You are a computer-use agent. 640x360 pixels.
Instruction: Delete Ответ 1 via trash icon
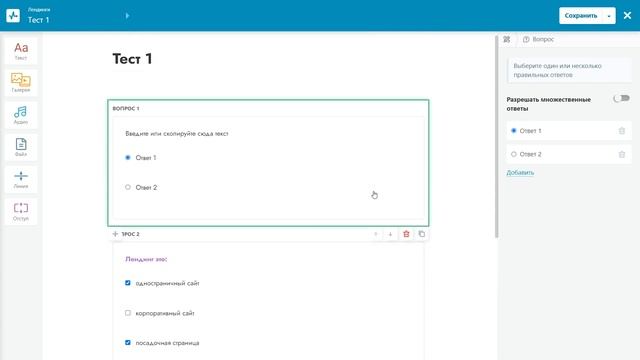[x=622, y=131]
